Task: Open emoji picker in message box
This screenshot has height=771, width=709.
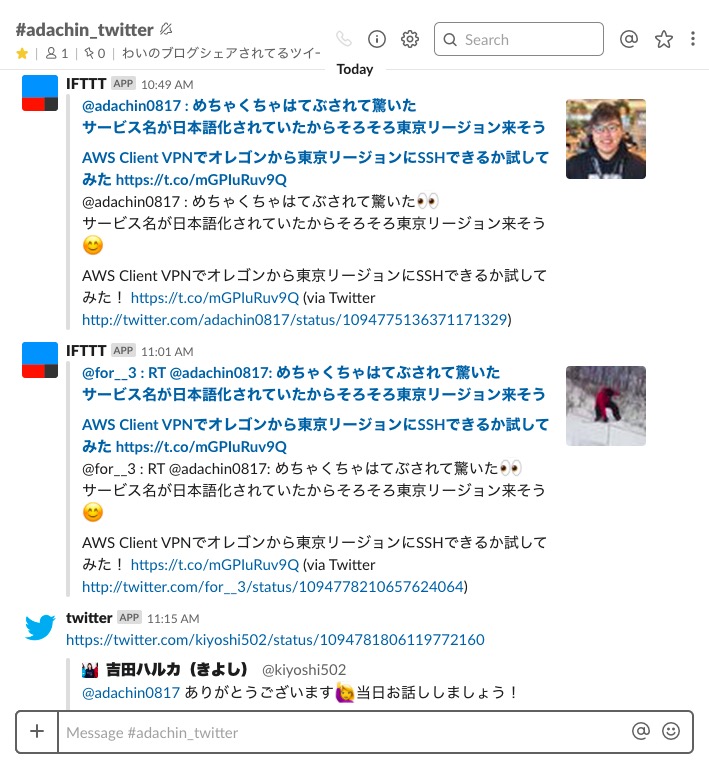Action: [671, 731]
